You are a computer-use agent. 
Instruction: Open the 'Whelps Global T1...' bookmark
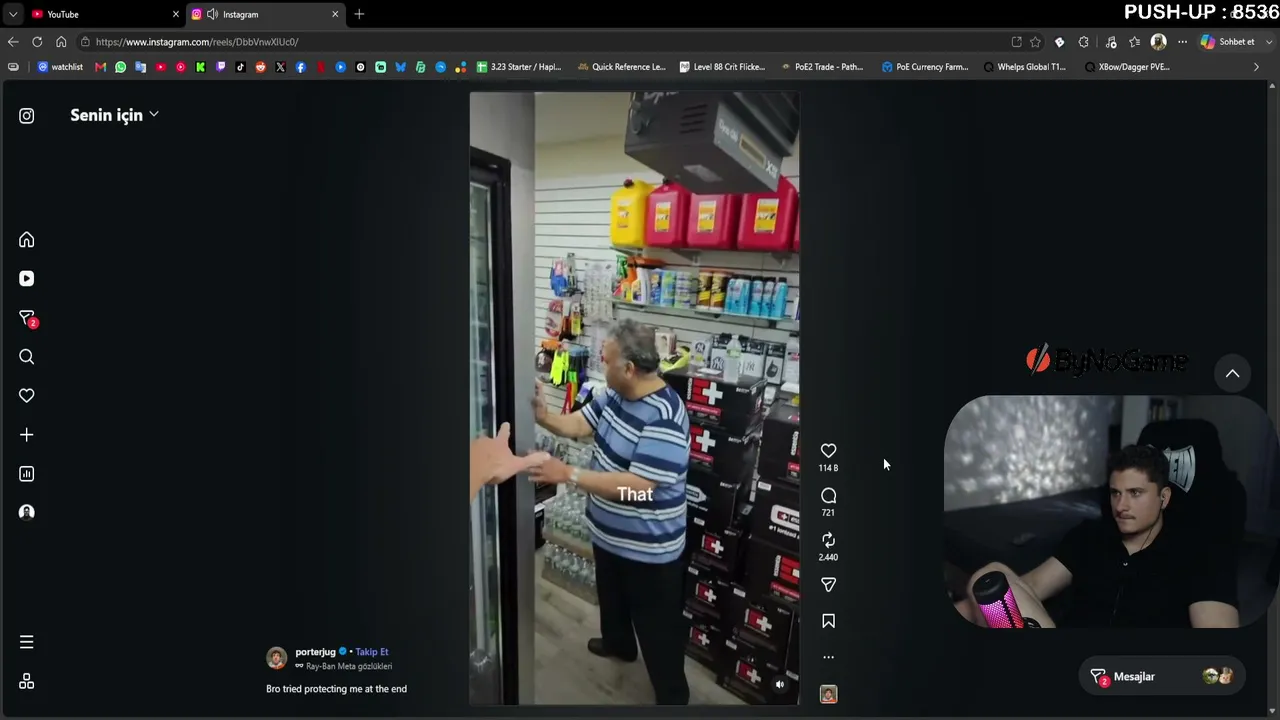tap(1025, 67)
